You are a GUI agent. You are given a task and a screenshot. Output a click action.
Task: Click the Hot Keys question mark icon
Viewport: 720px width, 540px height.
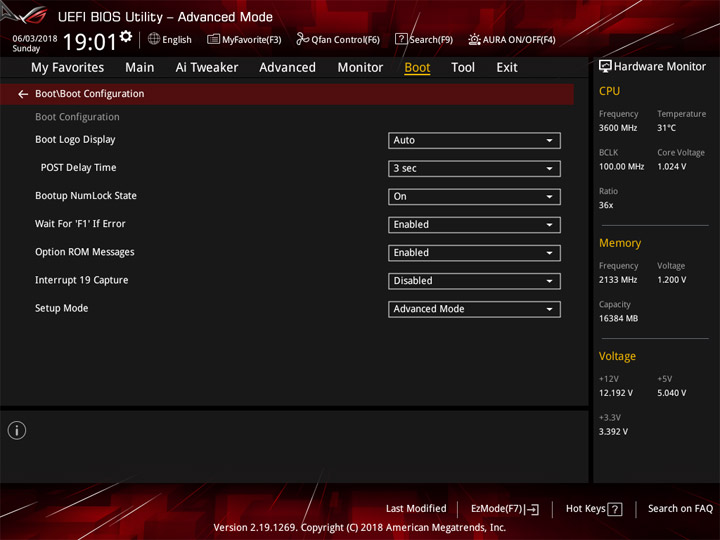615,509
